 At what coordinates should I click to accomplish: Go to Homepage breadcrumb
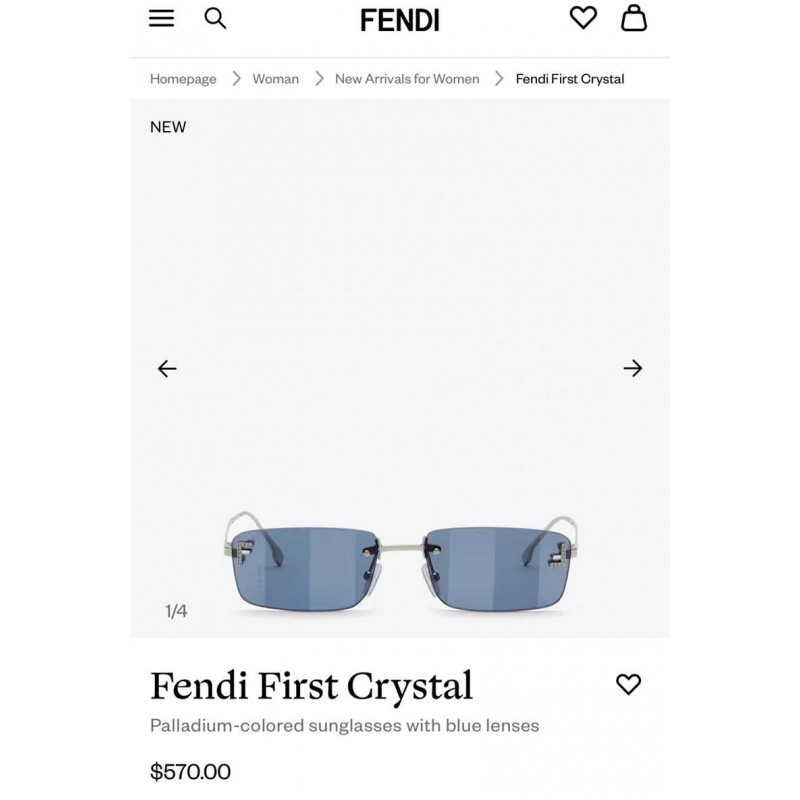tap(183, 79)
